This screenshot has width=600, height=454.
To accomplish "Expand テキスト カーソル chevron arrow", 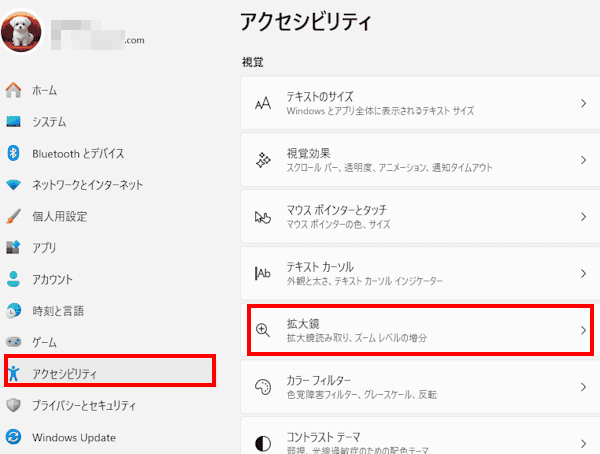I will point(584,273).
